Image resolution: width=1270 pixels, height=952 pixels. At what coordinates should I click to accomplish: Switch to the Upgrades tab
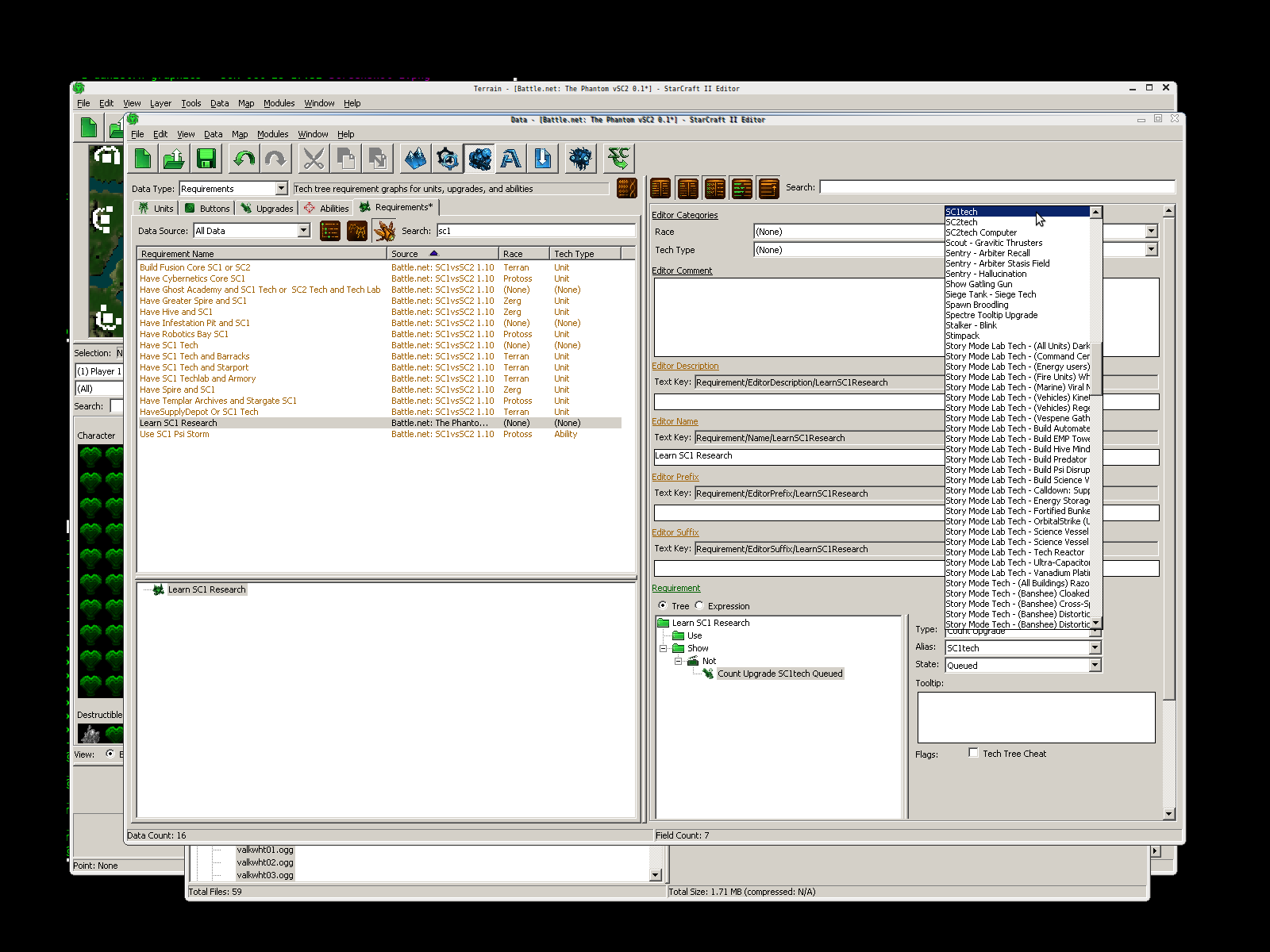267,209
